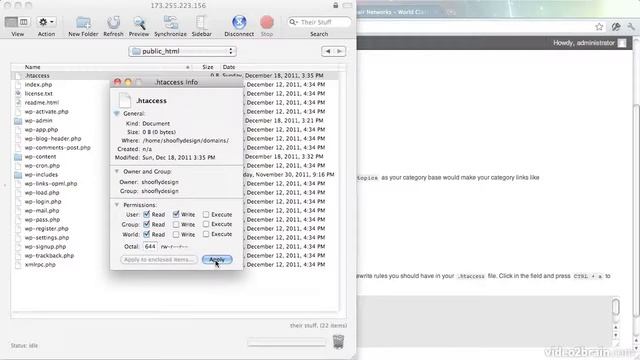This screenshot has width=640, height=360.
Task: Click the lock icon in title bar
Action: pyautogui.click(x=336, y=5)
